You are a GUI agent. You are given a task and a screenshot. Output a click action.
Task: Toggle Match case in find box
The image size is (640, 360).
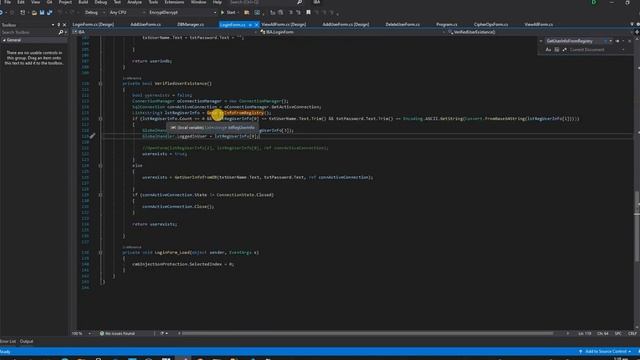548,50
